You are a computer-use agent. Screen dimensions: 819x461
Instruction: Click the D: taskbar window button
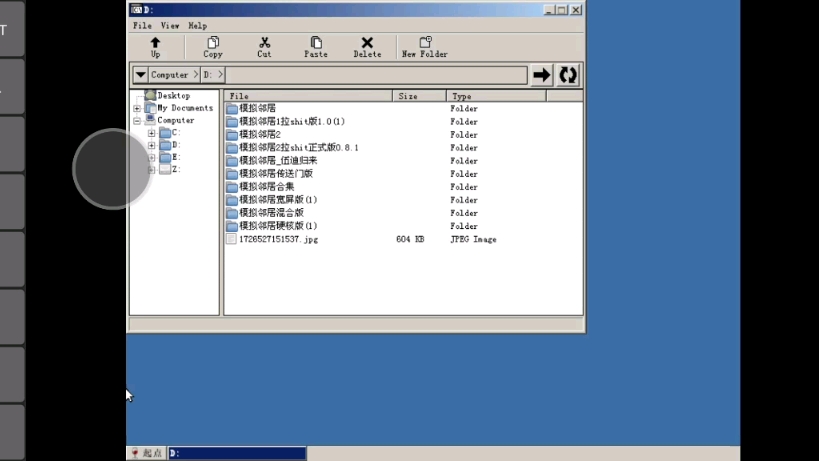pyautogui.click(x=237, y=453)
